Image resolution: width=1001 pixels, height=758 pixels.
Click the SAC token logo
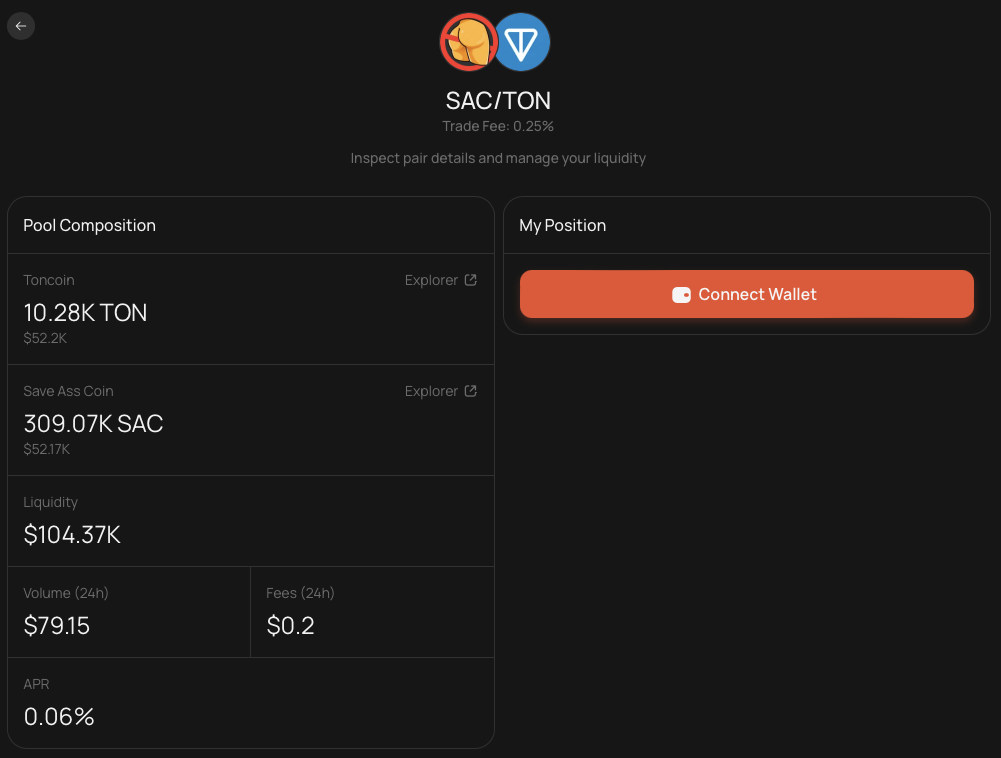(469, 42)
